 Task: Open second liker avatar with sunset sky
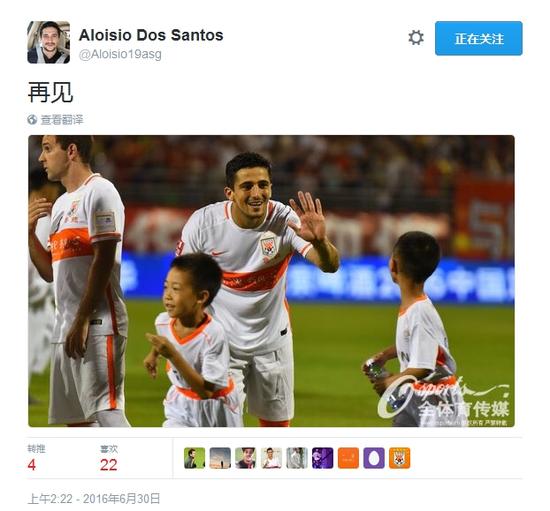pos(220,458)
